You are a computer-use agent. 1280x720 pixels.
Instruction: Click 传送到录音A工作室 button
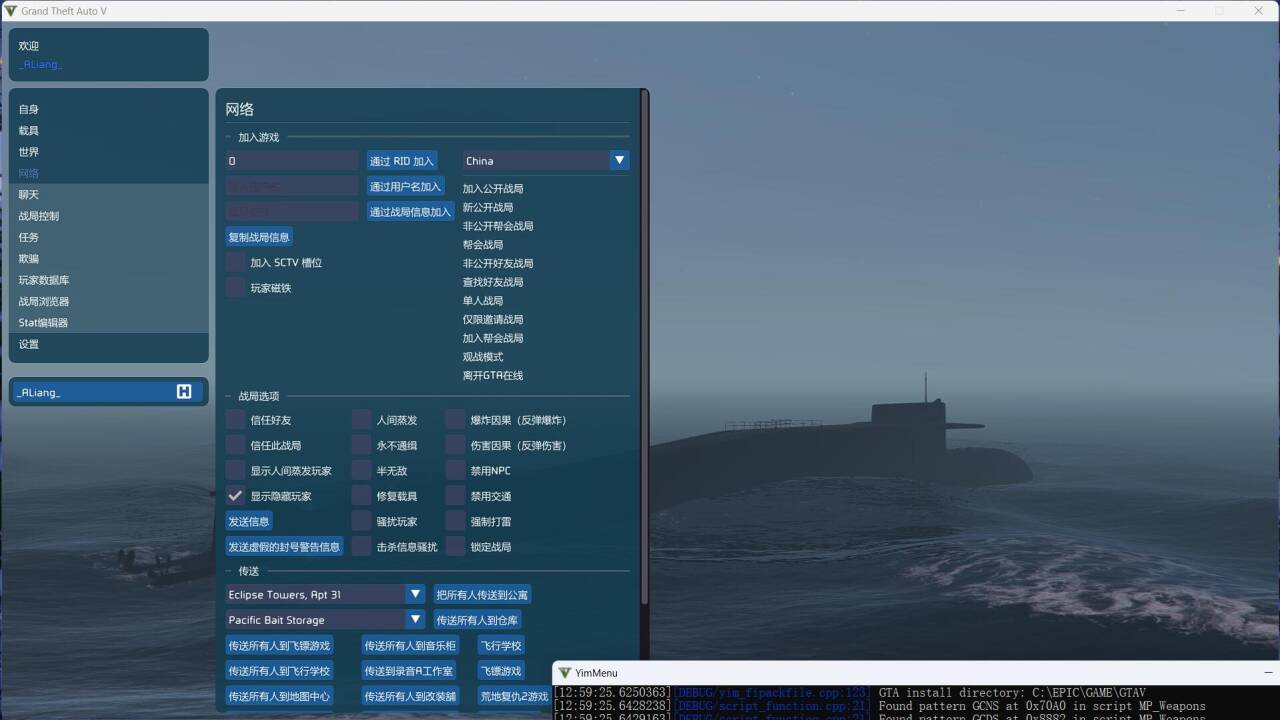coord(408,670)
